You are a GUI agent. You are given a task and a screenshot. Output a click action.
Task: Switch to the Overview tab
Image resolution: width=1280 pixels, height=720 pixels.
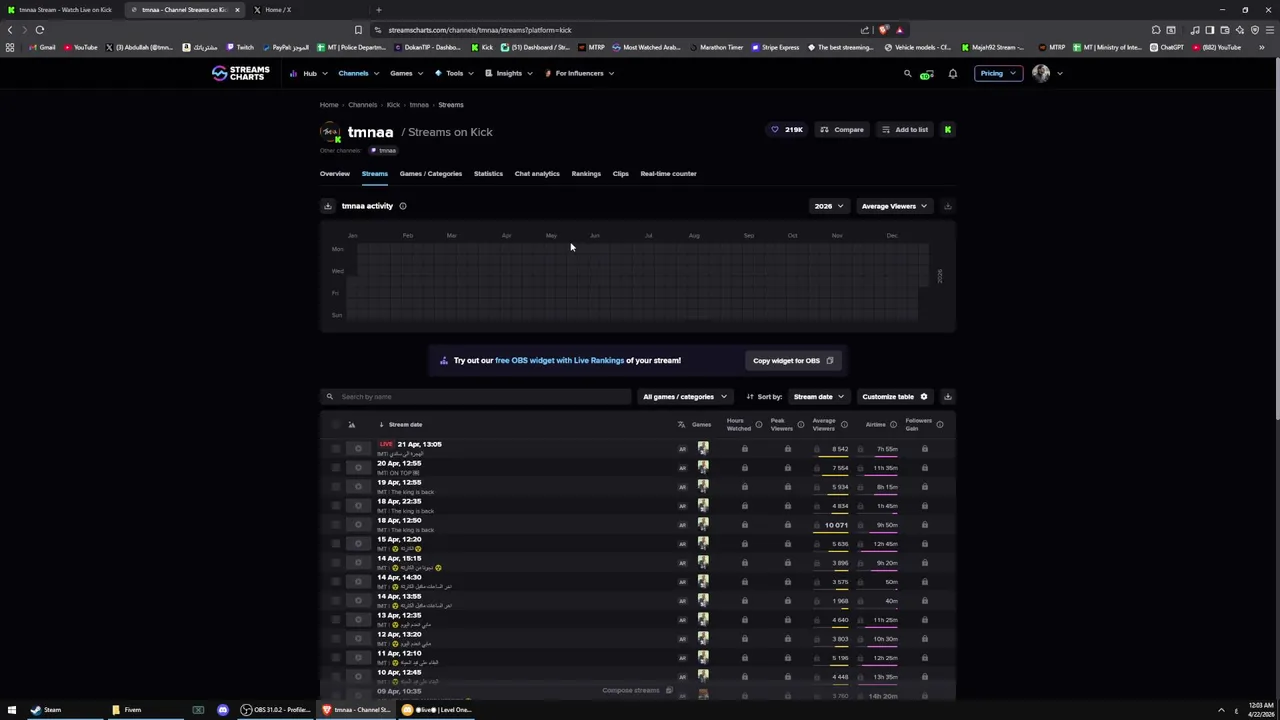[x=335, y=174]
